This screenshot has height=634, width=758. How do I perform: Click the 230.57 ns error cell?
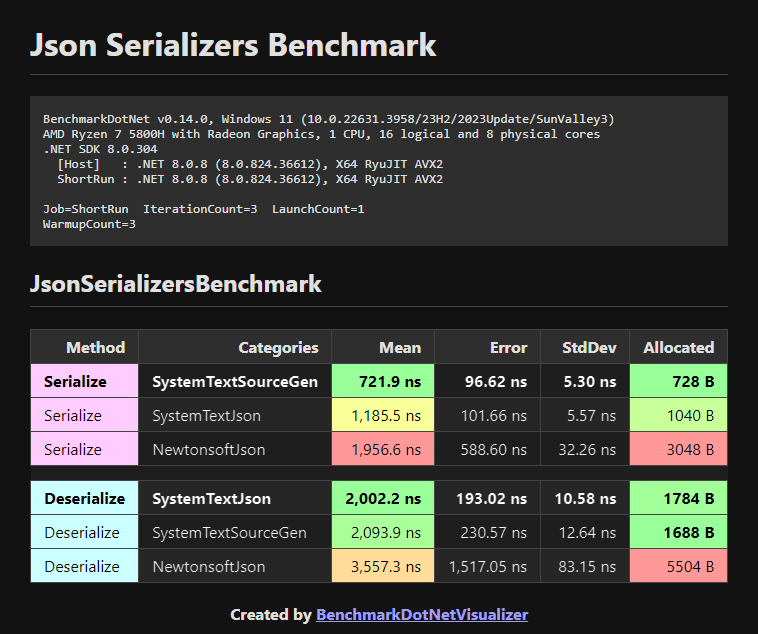487,532
